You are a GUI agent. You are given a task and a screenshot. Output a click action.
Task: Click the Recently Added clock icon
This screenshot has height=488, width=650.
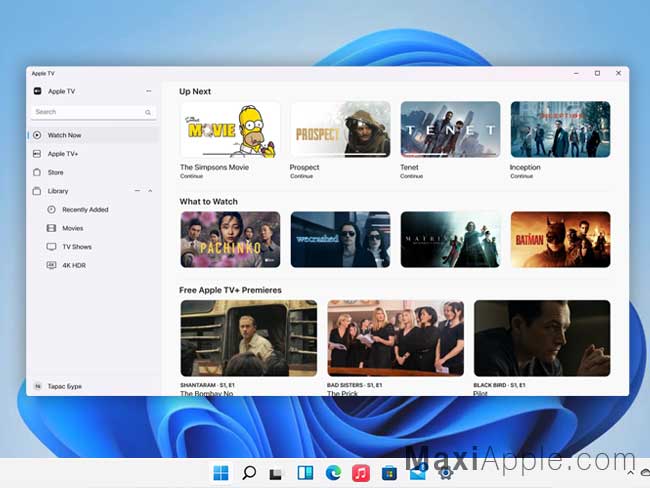click(51, 209)
